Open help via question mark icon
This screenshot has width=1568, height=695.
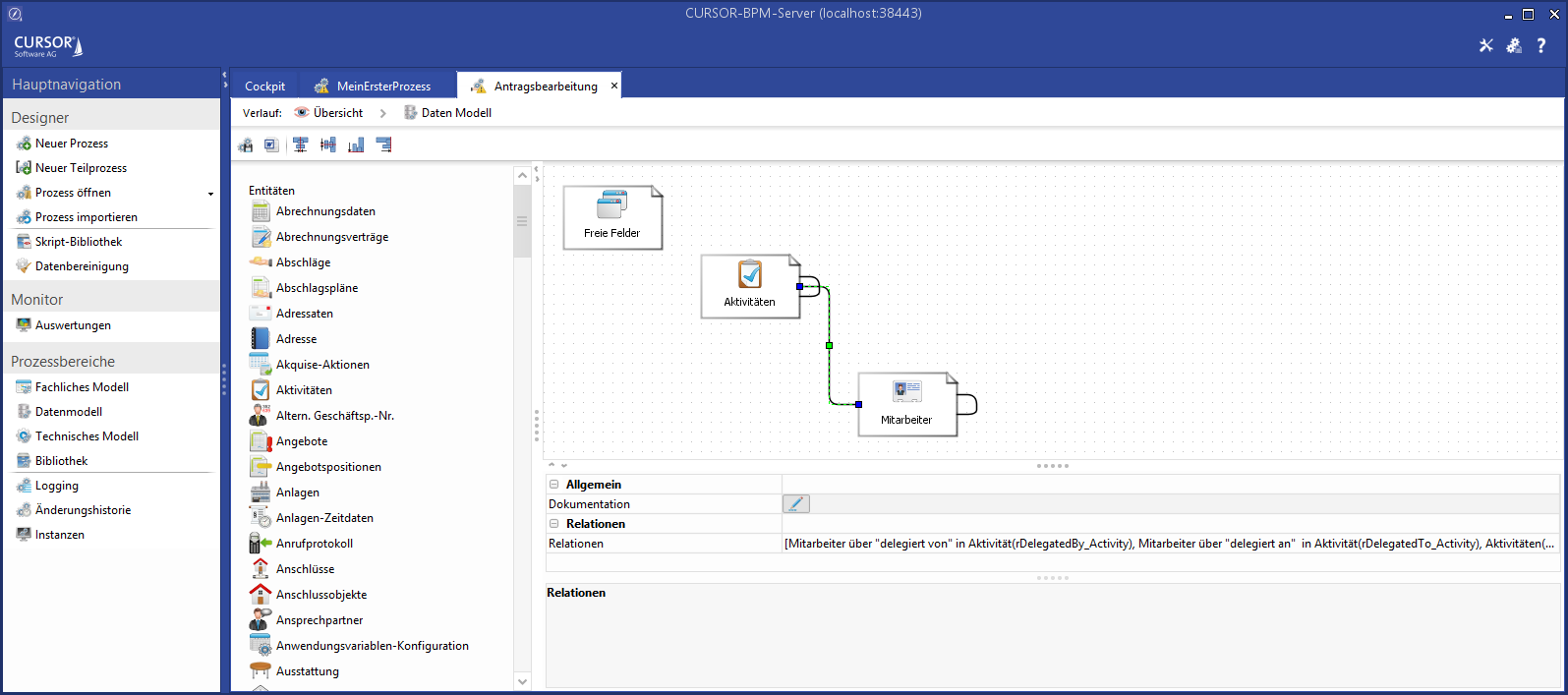coord(1540,45)
